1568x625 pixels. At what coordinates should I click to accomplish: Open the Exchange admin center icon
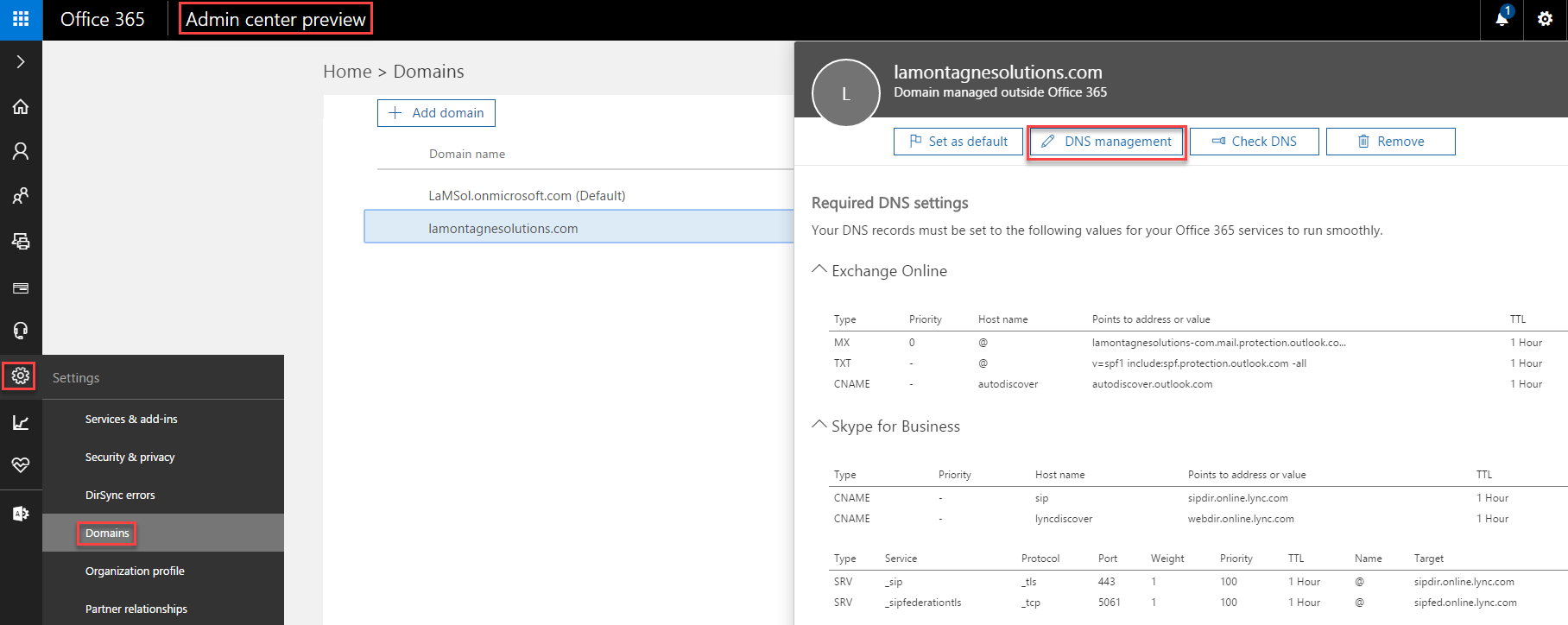pos(21,514)
